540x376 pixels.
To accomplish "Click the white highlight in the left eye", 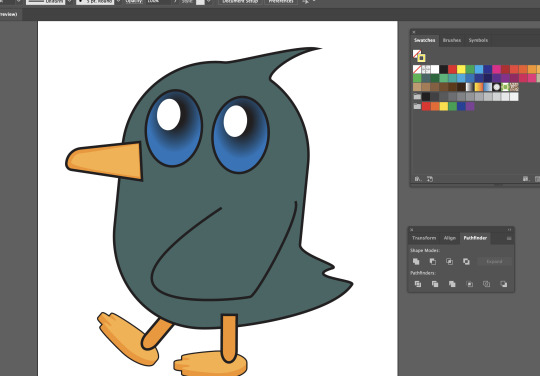I will (168, 114).
